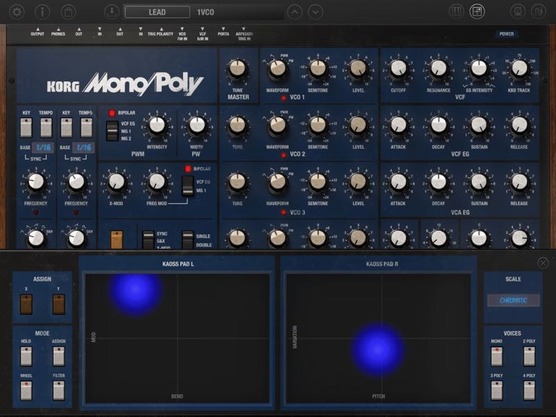Select the KAOSS PAD R title
Image resolution: width=556 pixels, height=417 pixels.
[382, 264]
